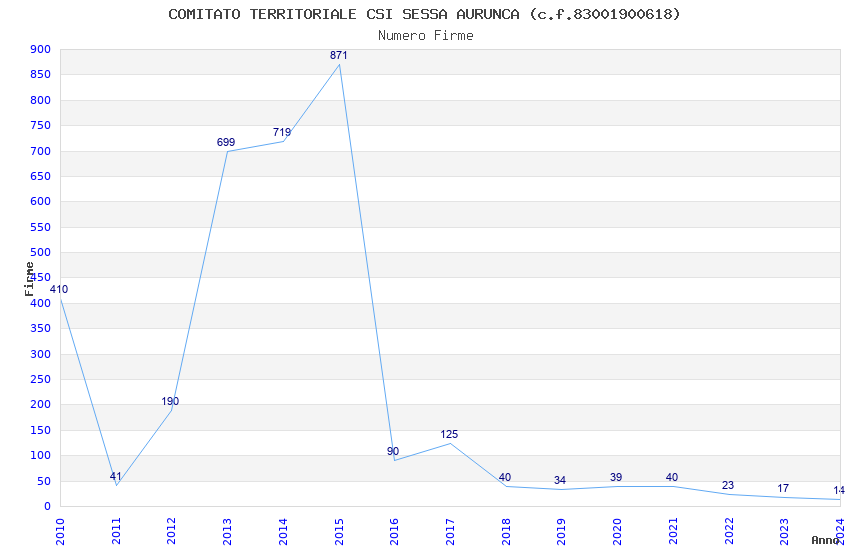Click the Firme vertical axis label

coord(29,279)
